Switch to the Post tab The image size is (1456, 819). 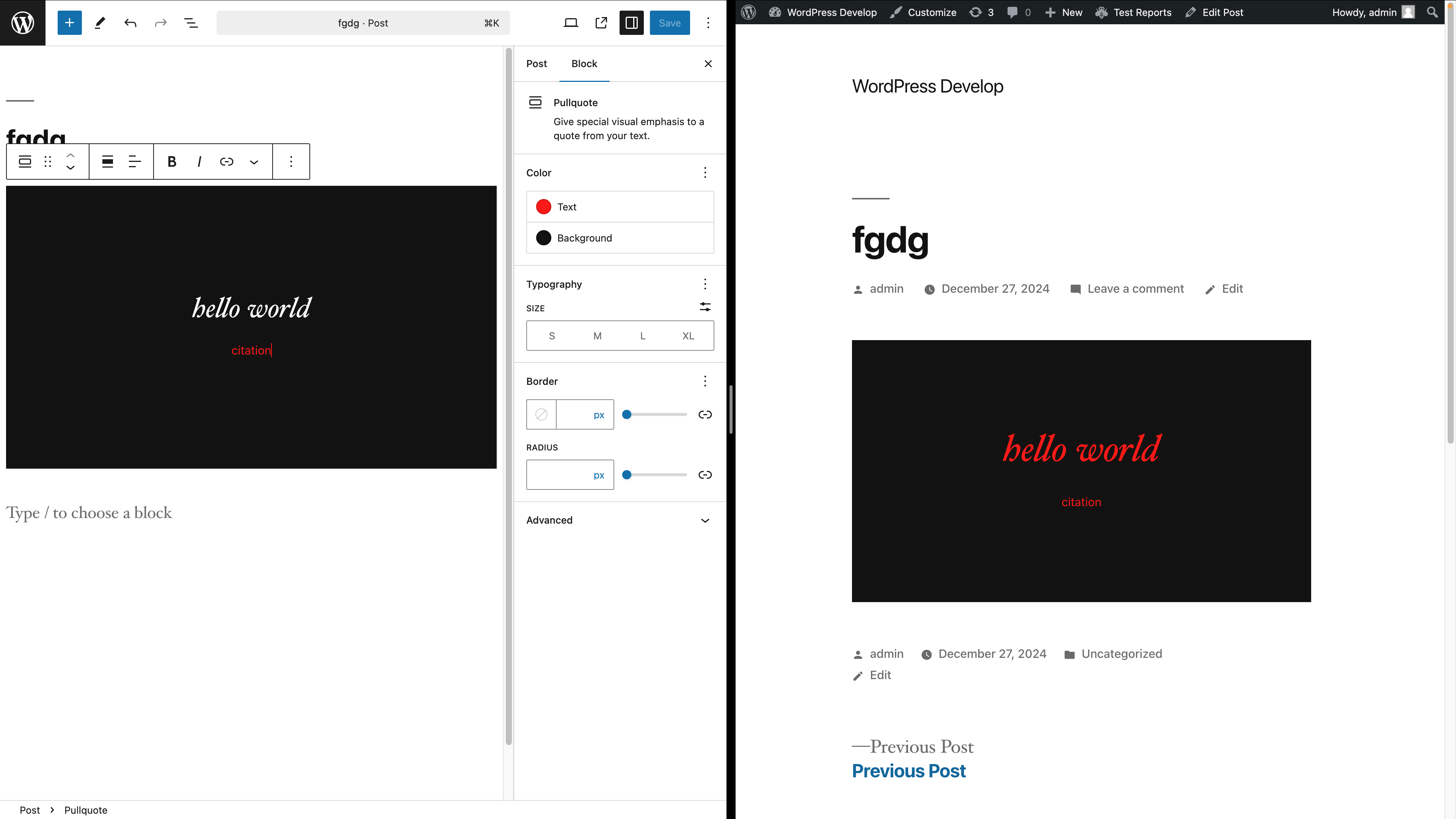coord(537,64)
